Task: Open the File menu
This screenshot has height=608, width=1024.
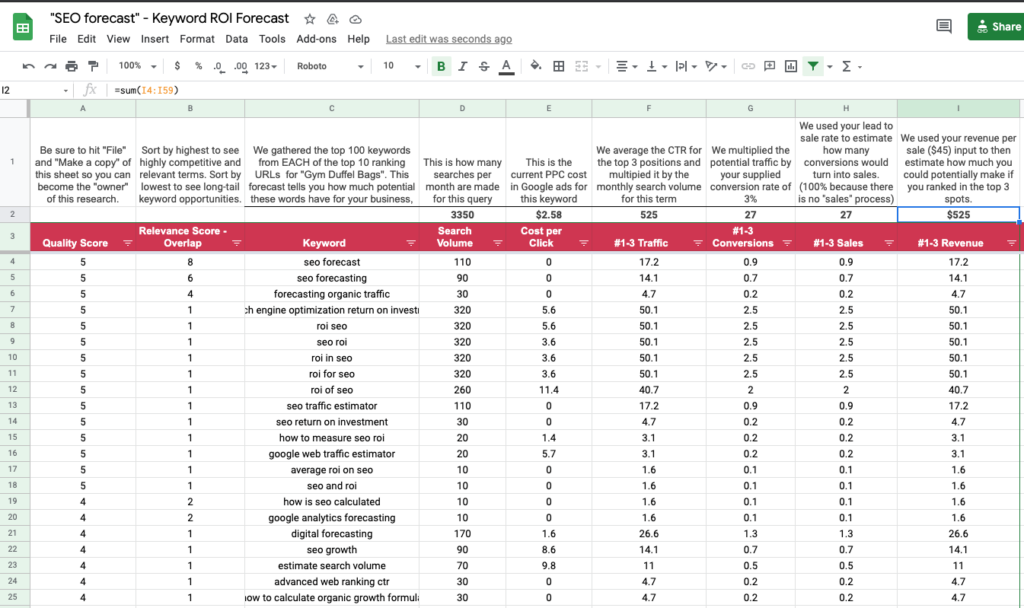Action: point(58,39)
